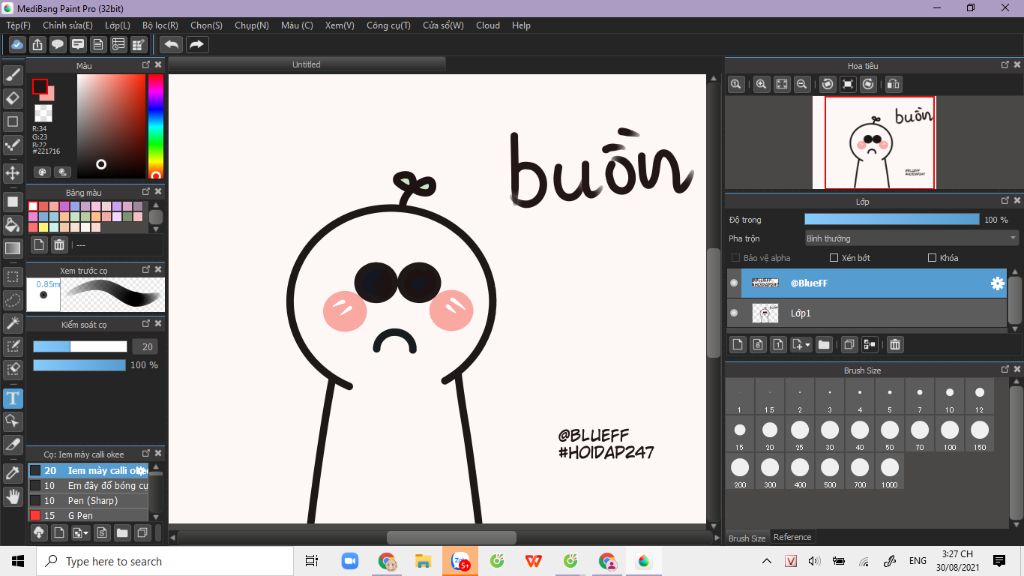Delete palette color with trash icon
This screenshot has height=576, width=1024.
click(59, 245)
